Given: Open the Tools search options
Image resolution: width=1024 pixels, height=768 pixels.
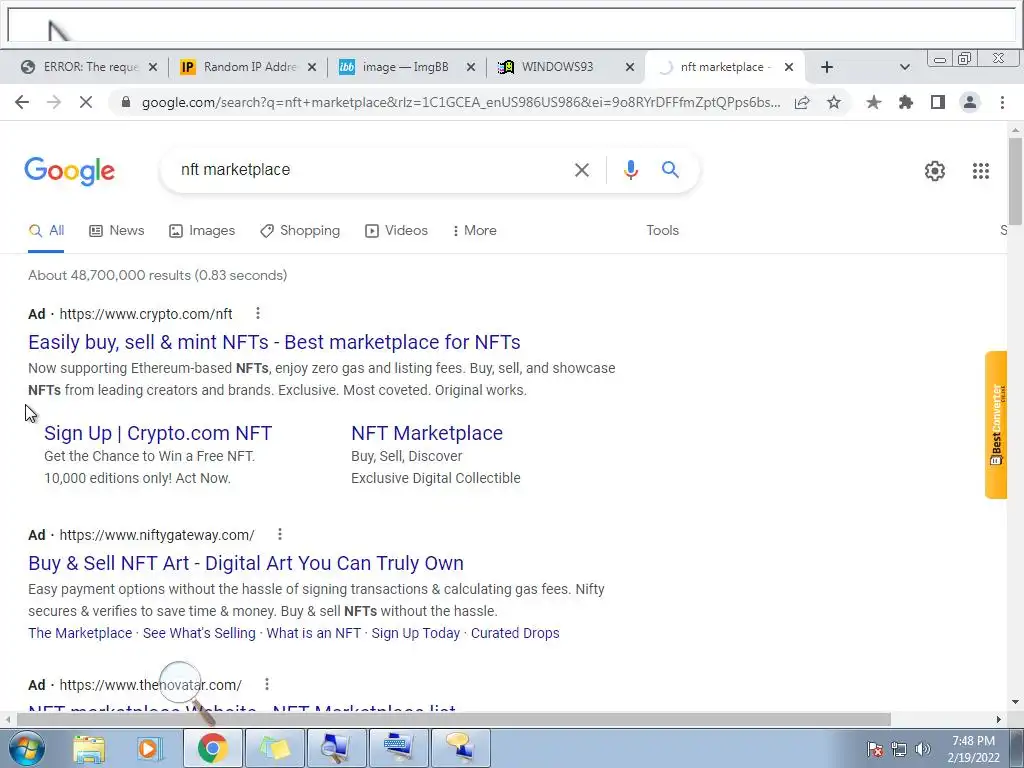Looking at the screenshot, I should click(662, 231).
